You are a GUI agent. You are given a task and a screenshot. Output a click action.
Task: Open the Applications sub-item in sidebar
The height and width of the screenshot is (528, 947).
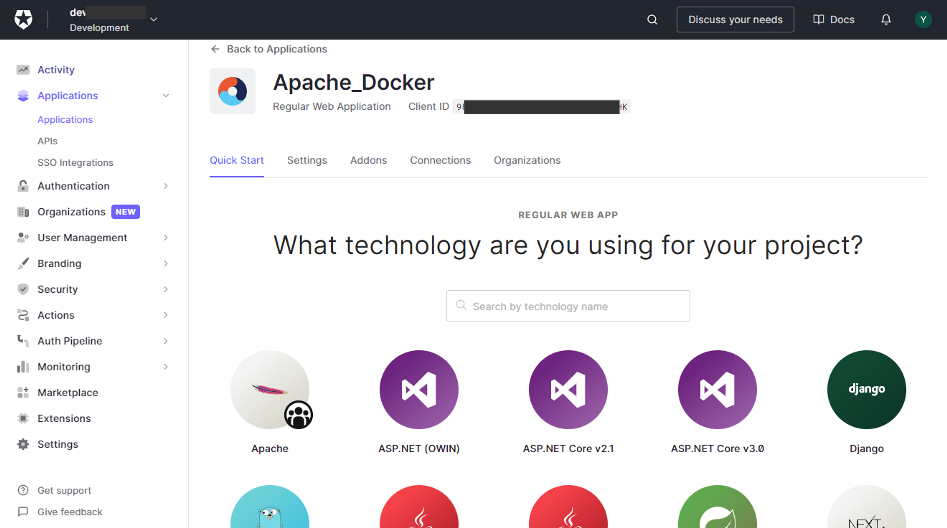tap(65, 120)
